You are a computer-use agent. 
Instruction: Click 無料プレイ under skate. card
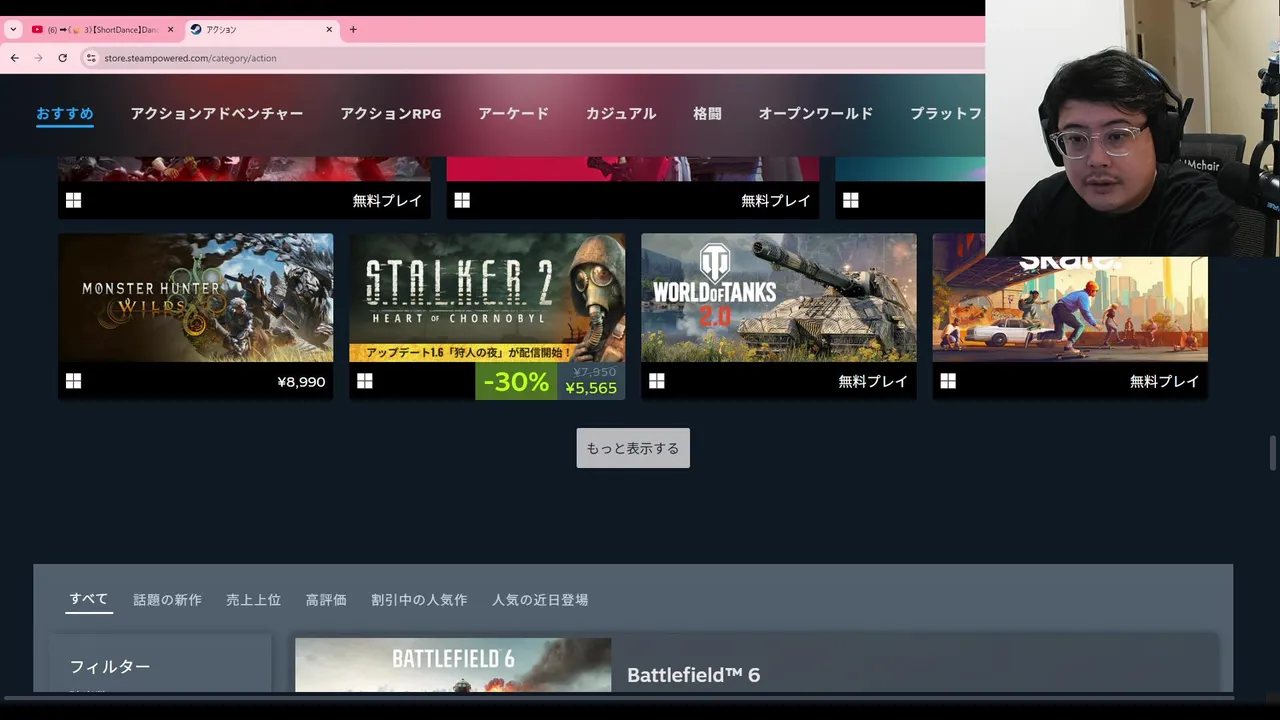coord(1164,381)
